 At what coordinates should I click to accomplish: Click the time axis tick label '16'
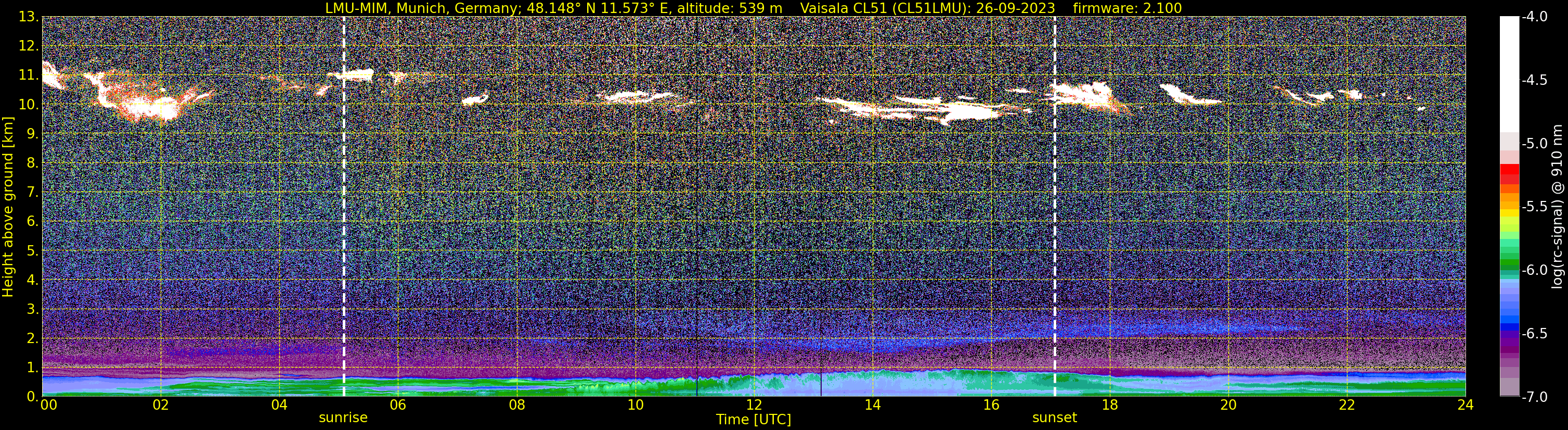tap(991, 405)
